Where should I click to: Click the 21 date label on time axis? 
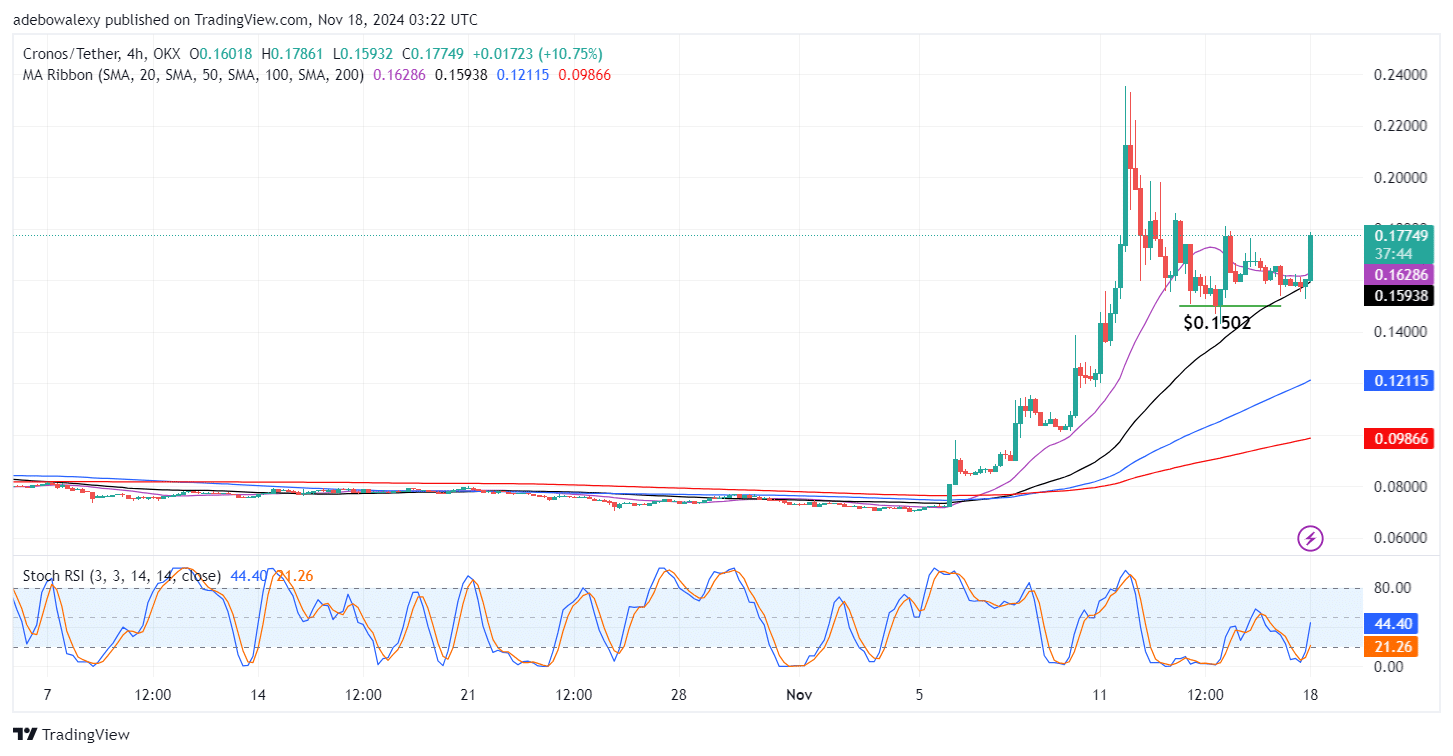(x=469, y=695)
